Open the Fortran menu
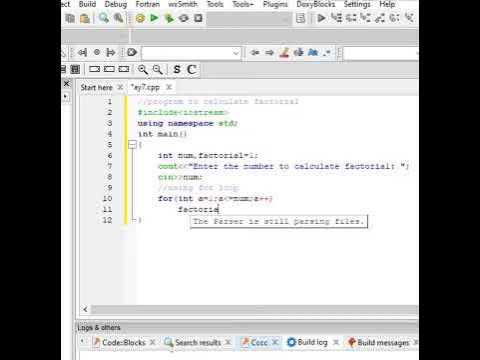The image size is (480, 360). [148, 4]
